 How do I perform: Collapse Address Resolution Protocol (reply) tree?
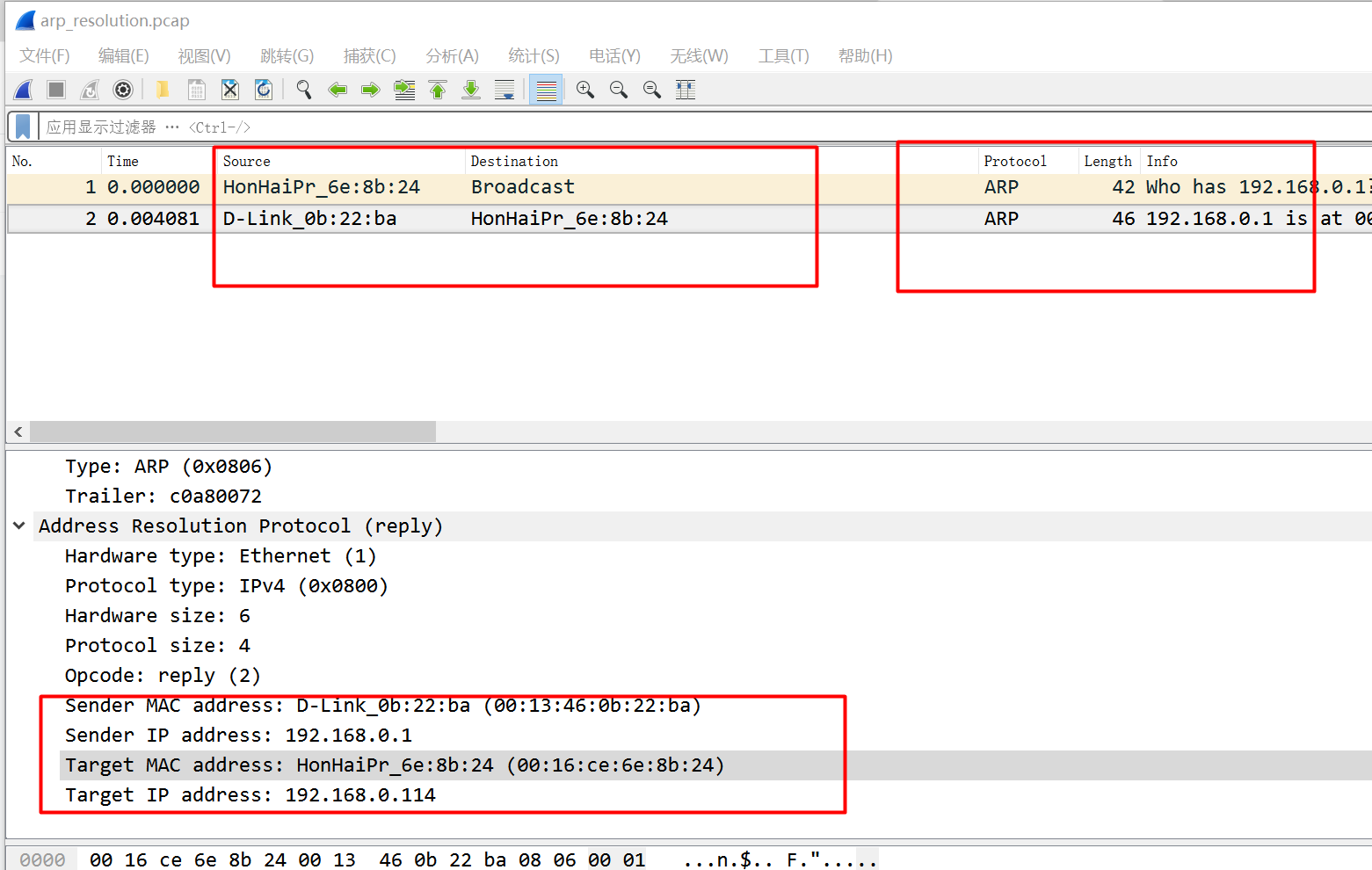point(18,526)
